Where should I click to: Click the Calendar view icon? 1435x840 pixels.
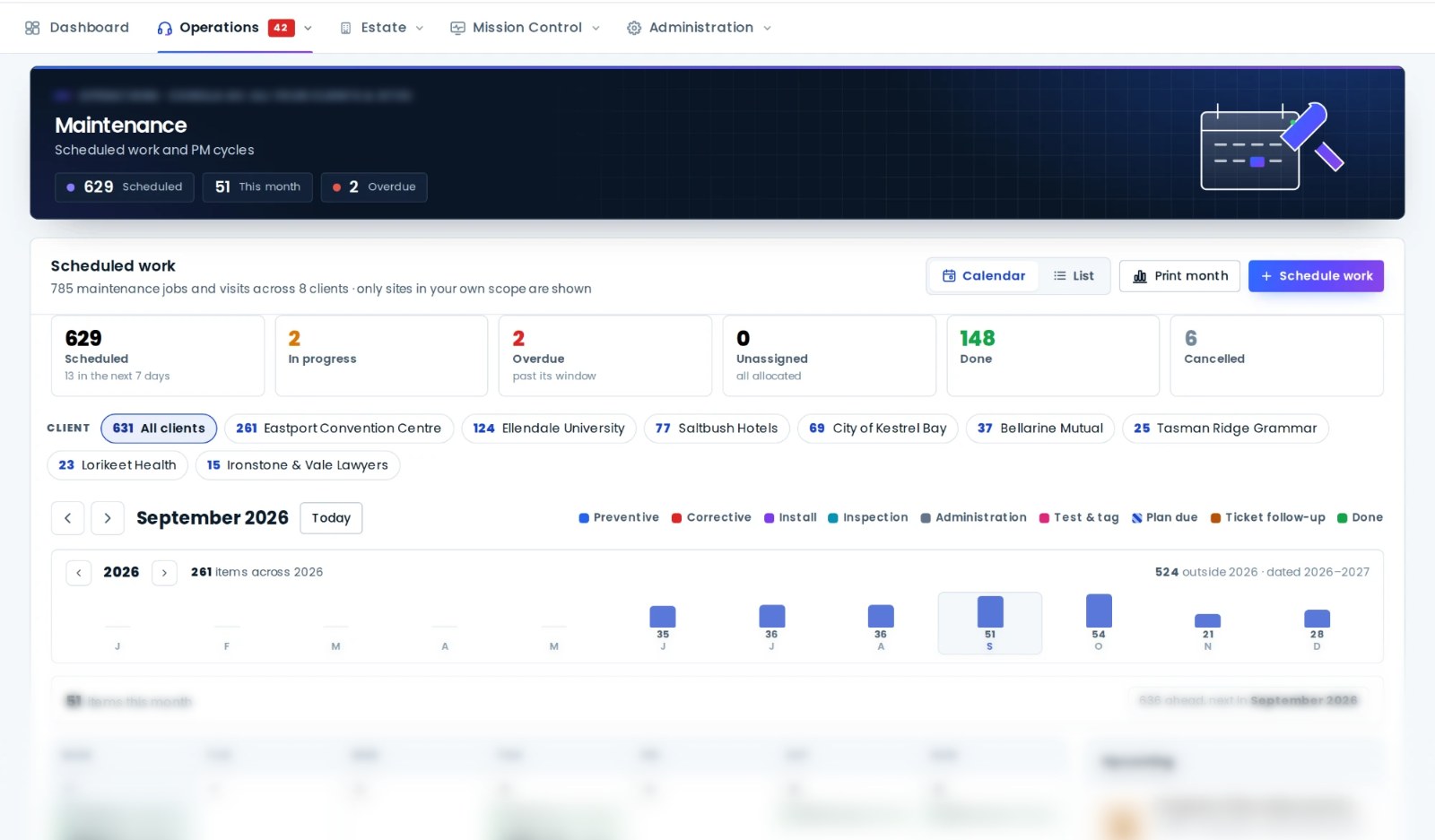(x=949, y=276)
